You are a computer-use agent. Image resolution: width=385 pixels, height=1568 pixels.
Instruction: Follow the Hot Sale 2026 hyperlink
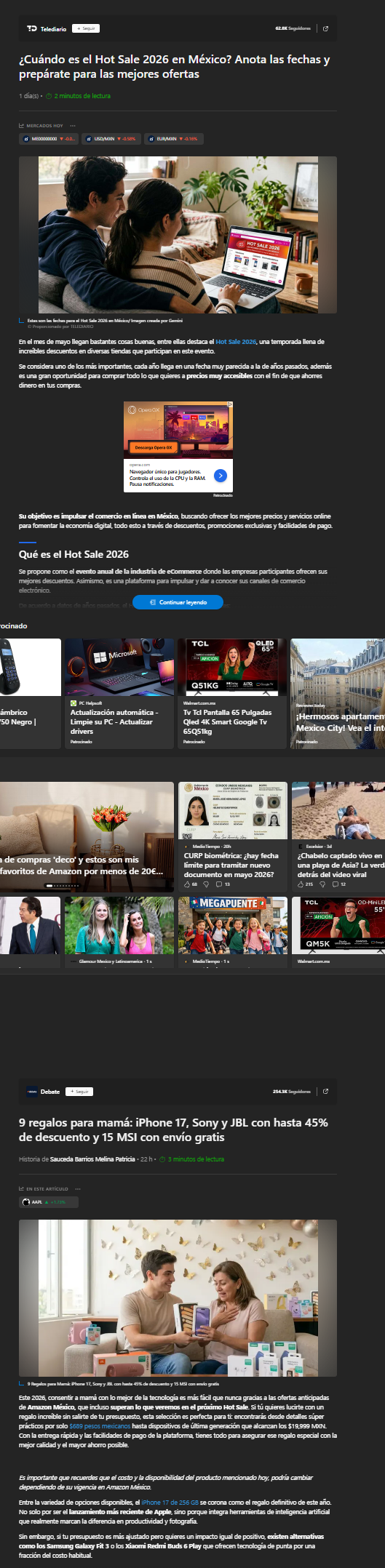(236, 342)
